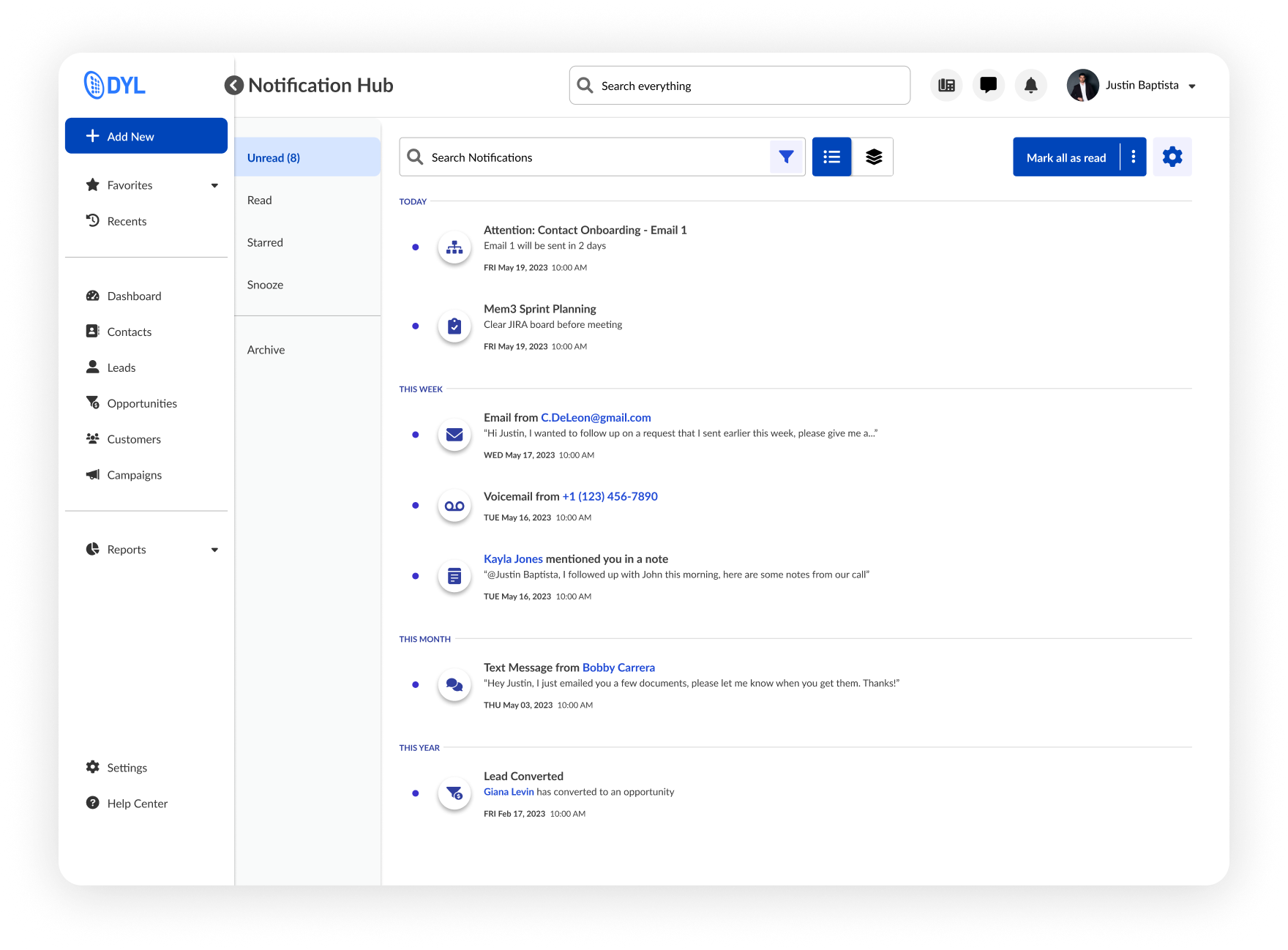This screenshot has height=950, width=1288.
Task: Click the voicemail notification icon
Action: point(454,506)
